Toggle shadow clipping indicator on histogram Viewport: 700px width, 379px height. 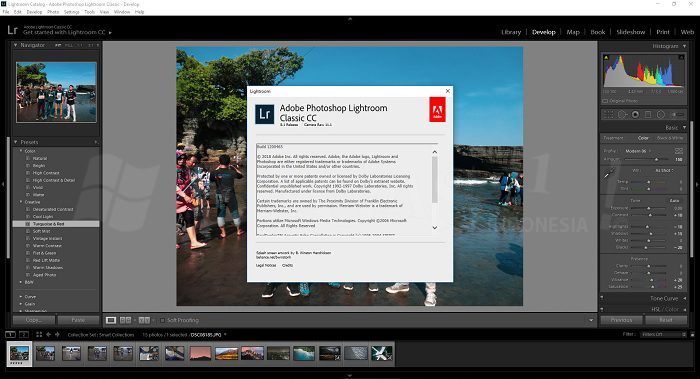(606, 57)
